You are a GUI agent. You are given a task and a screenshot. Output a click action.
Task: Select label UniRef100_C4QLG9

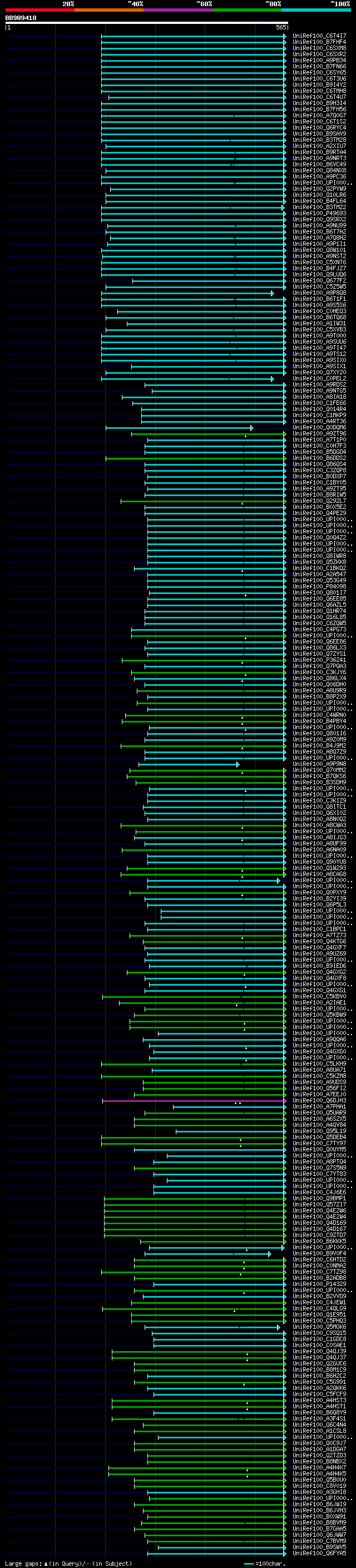tap(319, 1308)
